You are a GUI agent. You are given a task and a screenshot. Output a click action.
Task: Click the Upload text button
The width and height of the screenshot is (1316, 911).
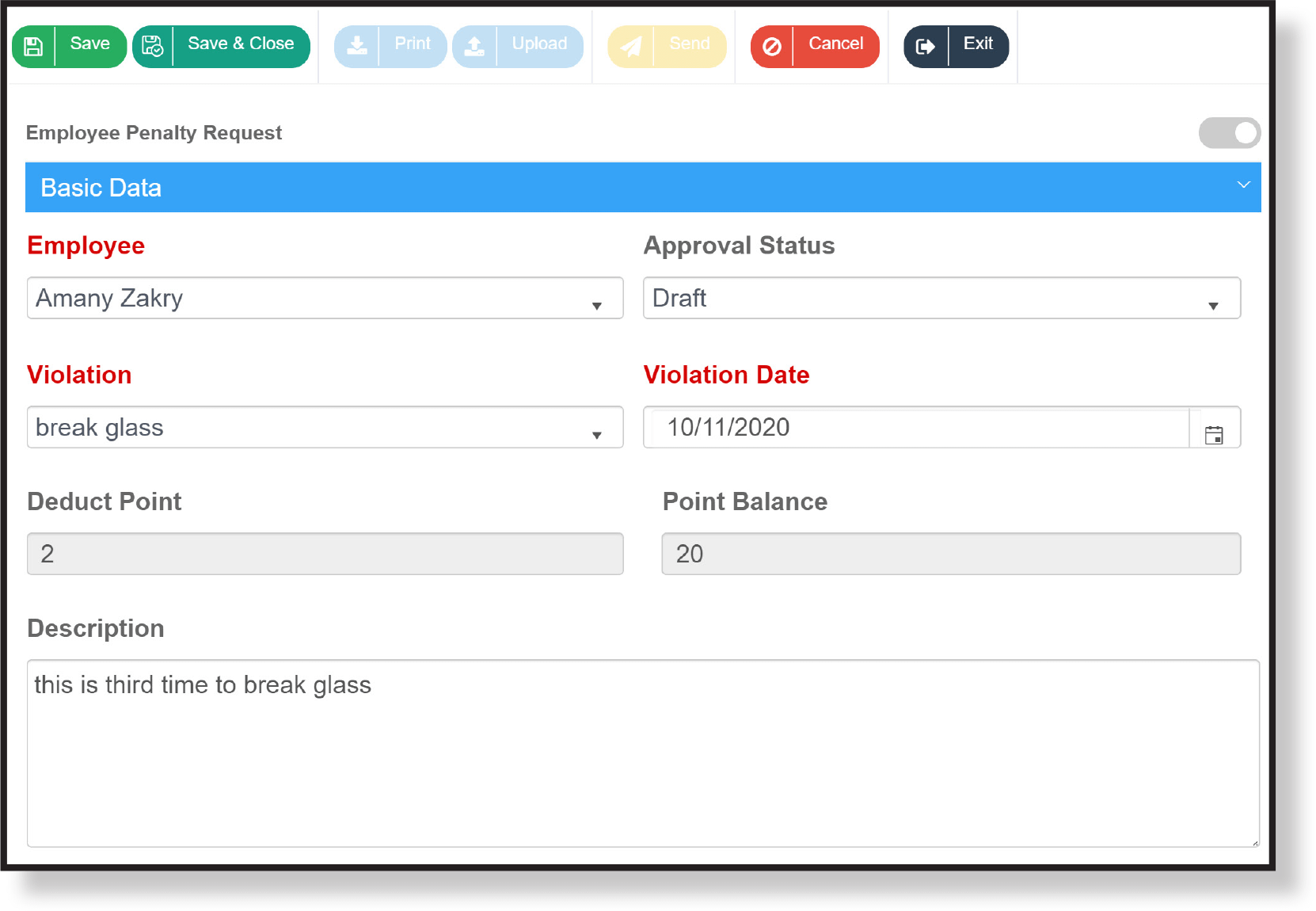[539, 44]
